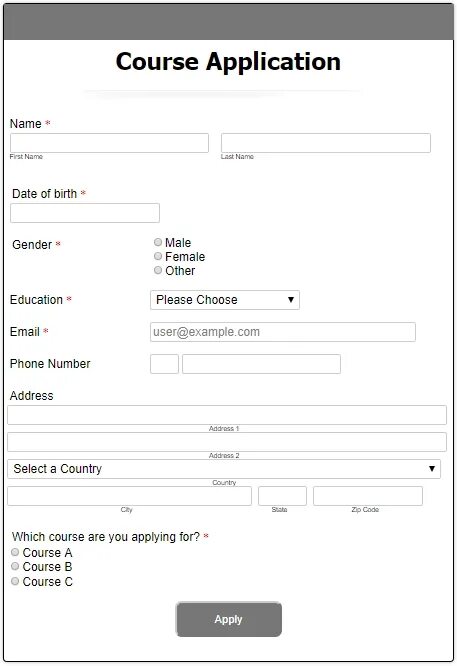The image size is (457, 666).
Task: Click the Address 1 field
Action: (227, 415)
